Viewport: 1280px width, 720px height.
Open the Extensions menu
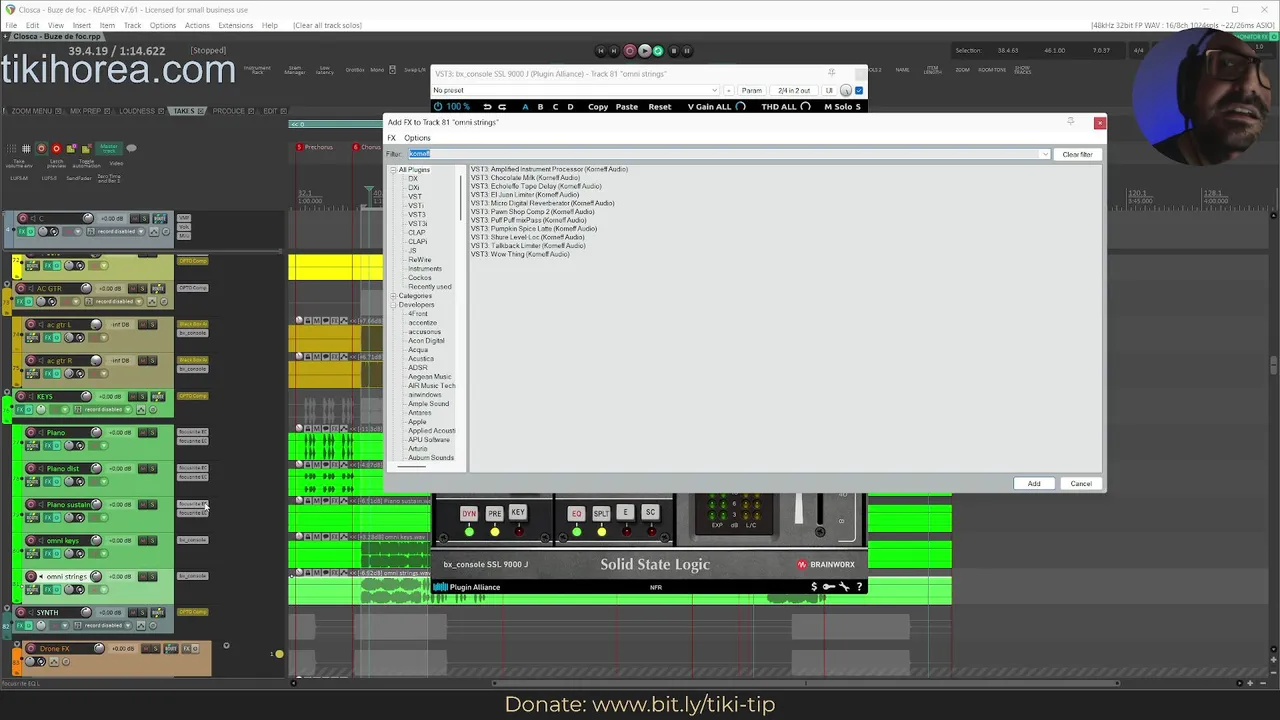236,25
